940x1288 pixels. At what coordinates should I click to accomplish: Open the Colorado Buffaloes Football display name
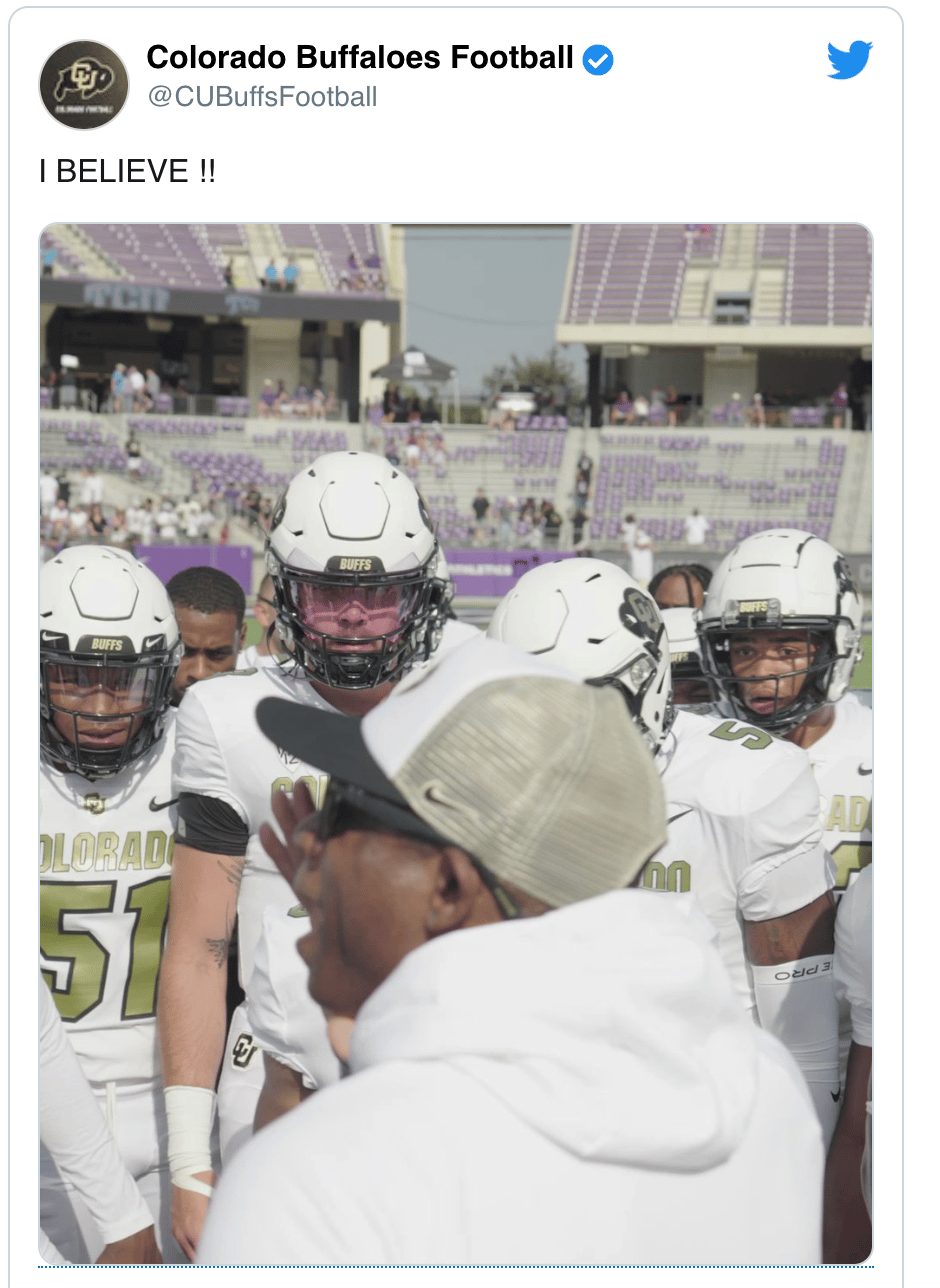(360, 58)
